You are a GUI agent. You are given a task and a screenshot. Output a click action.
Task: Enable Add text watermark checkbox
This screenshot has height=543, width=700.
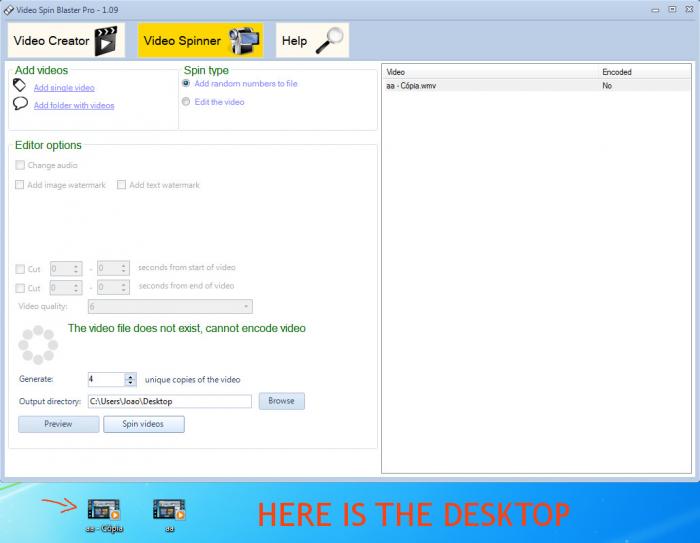pos(121,185)
